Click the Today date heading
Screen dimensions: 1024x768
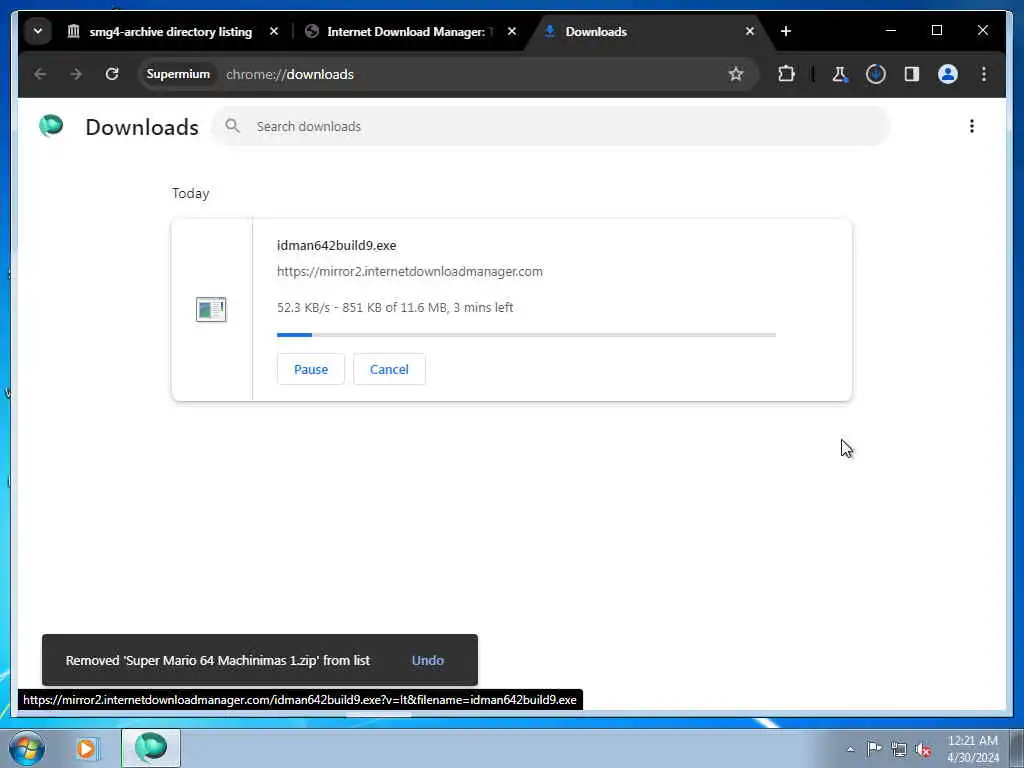coord(191,193)
